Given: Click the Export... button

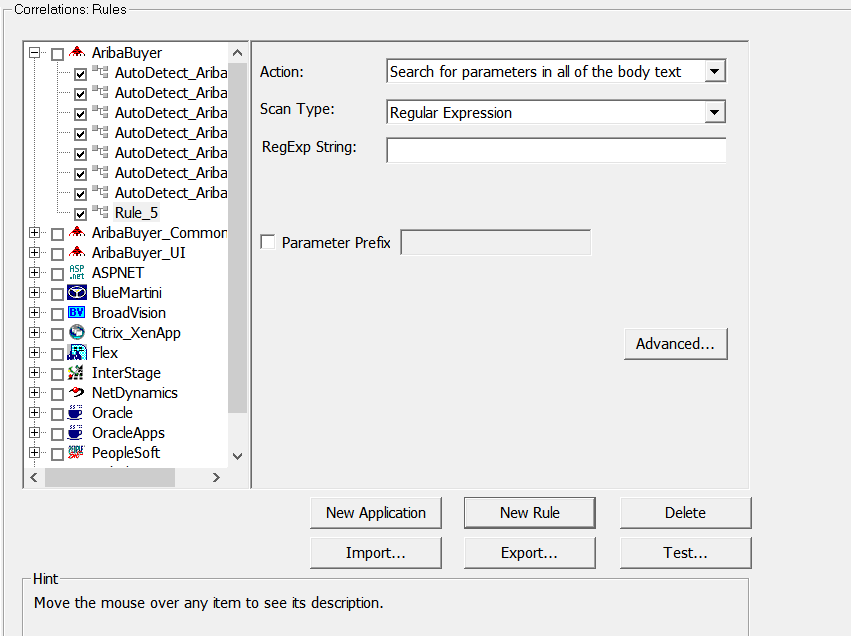Looking at the screenshot, I should [x=530, y=553].
